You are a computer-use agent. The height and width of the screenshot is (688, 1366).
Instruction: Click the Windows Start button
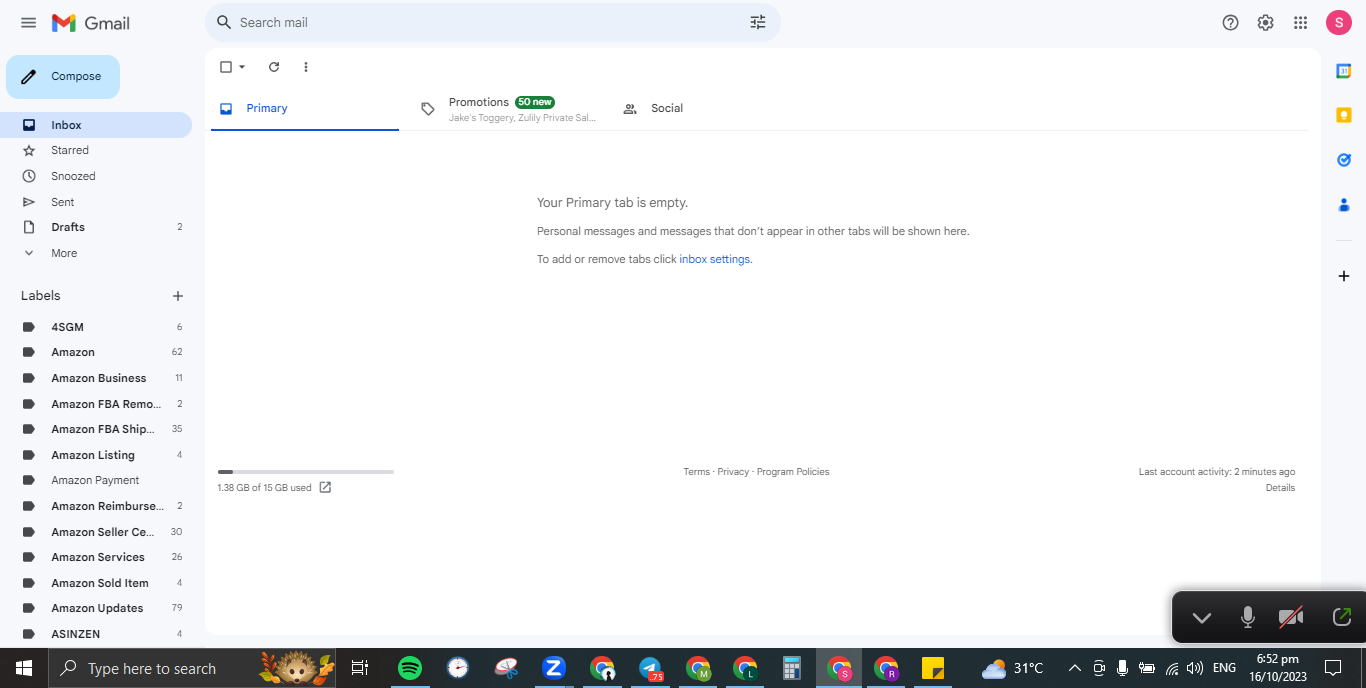pyautogui.click(x=24, y=668)
